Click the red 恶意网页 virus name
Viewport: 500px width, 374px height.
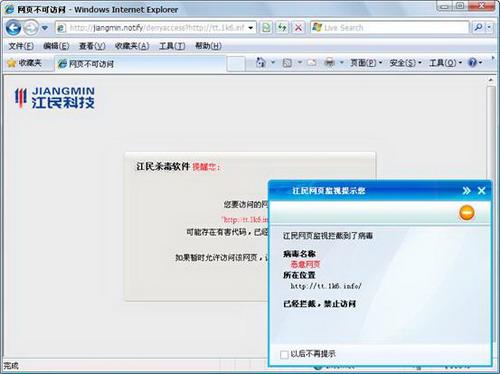click(305, 265)
